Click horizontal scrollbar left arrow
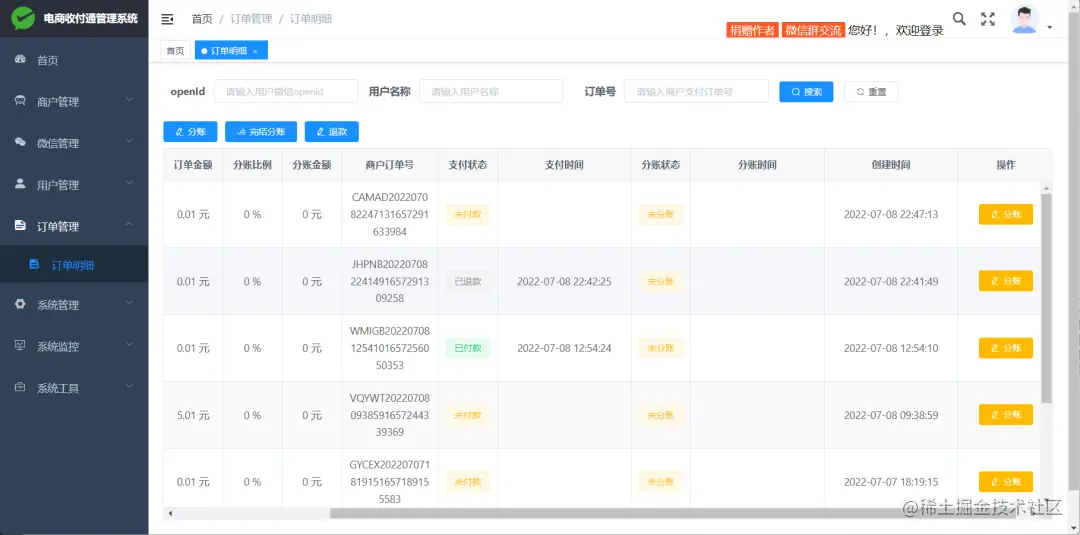1080x535 pixels. [169, 513]
